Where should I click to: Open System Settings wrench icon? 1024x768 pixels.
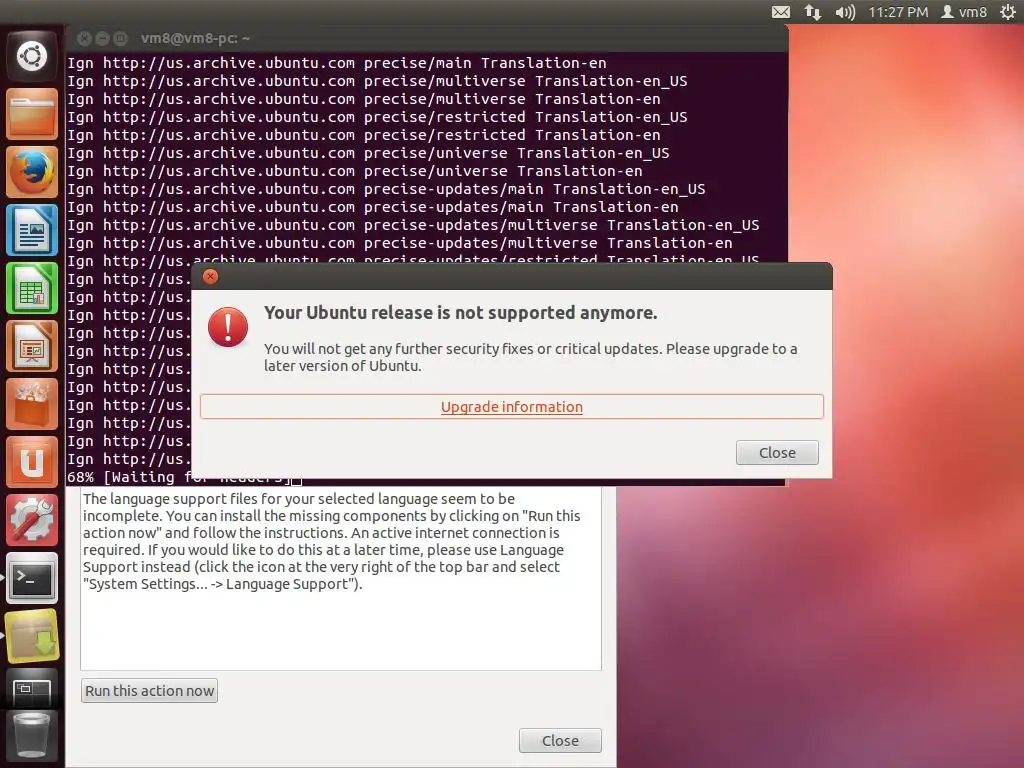point(32,520)
